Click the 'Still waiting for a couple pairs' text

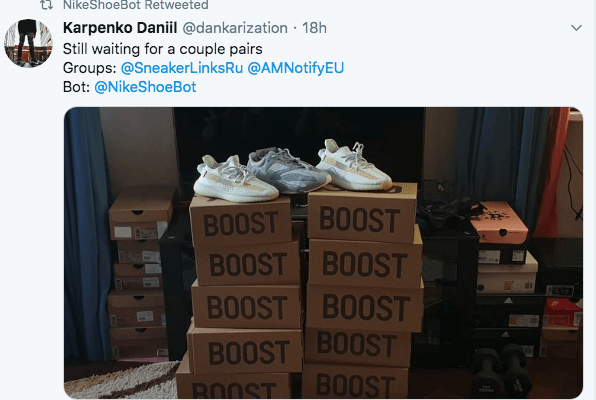coord(163,49)
